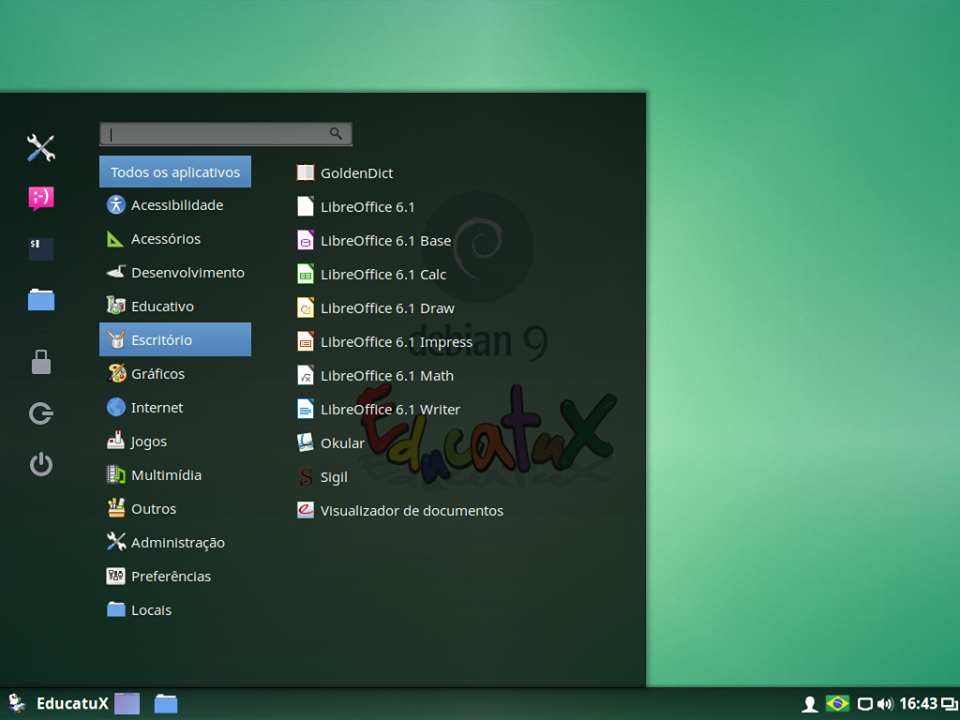
Task: Open the Multimídia category
Action: (x=175, y=474)
